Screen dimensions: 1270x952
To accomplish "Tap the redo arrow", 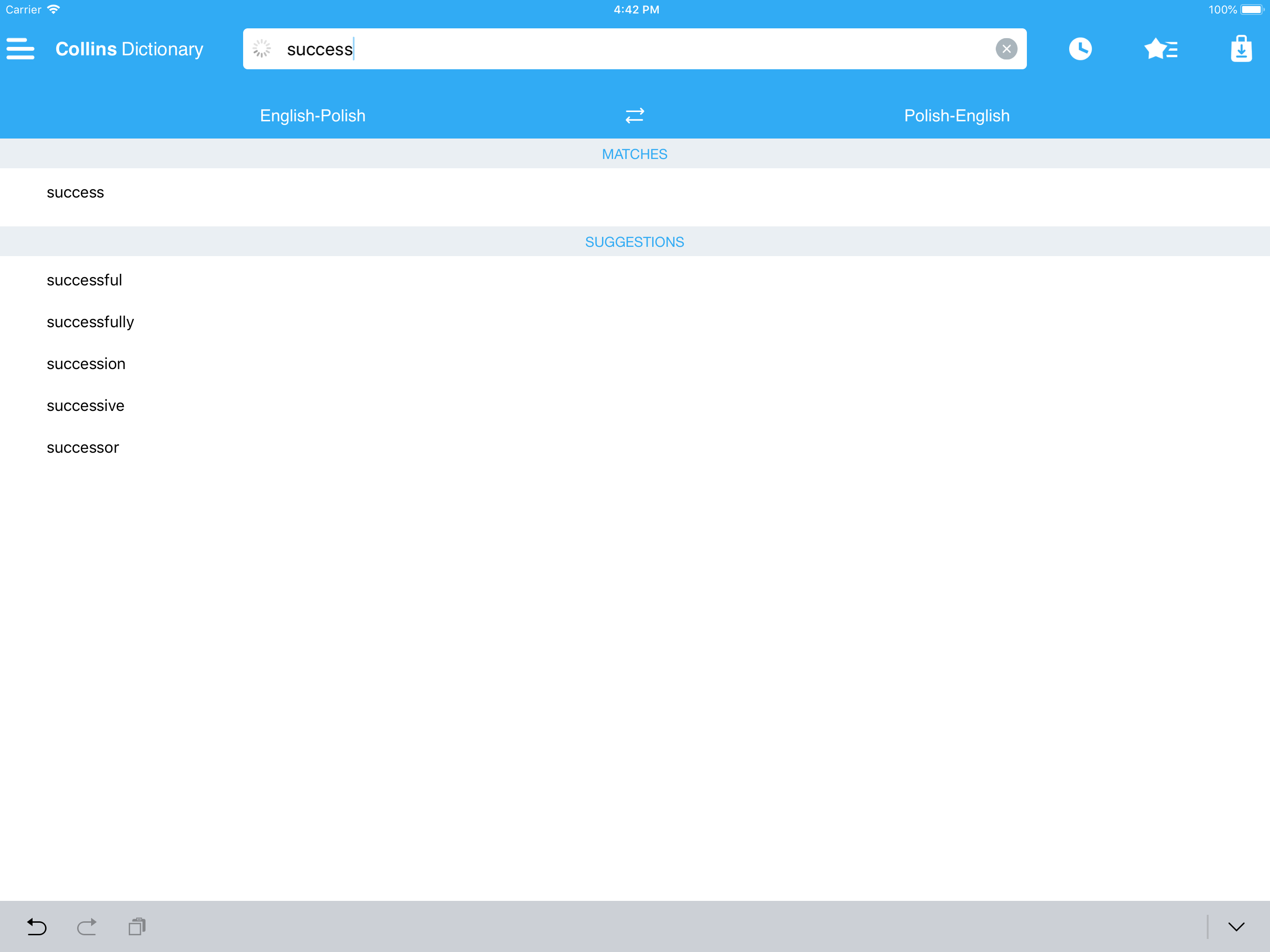I will (86, 926).
